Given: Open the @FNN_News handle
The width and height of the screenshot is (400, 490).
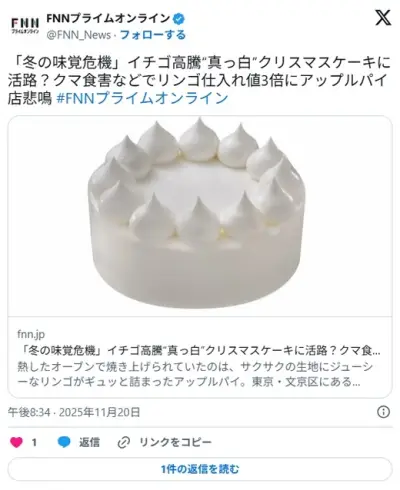Looking at the screenshot, I should pyautogui.click(x=79, y=35).
